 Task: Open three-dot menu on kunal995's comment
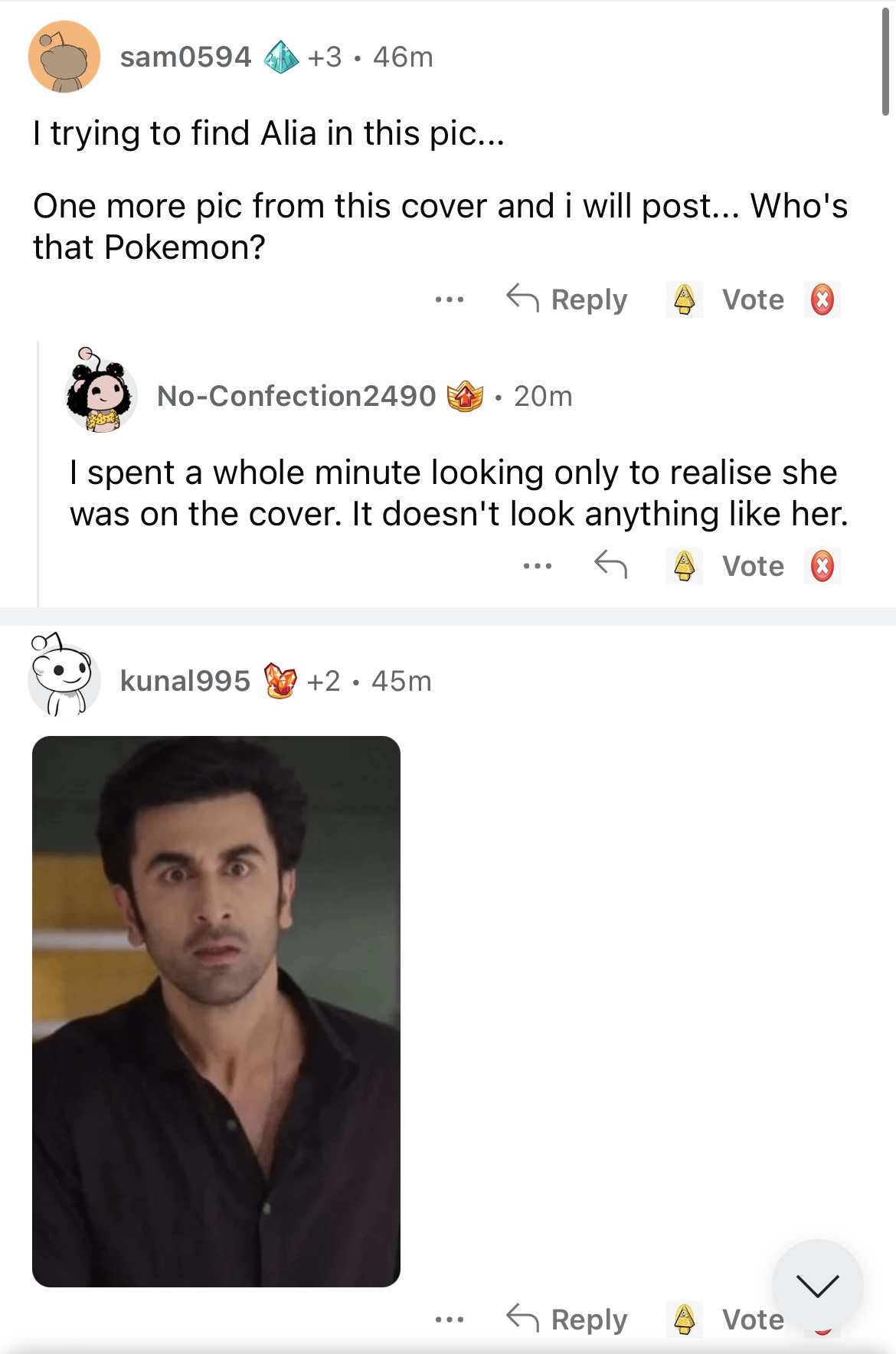pyautogui.click(x=449, y=1319)
